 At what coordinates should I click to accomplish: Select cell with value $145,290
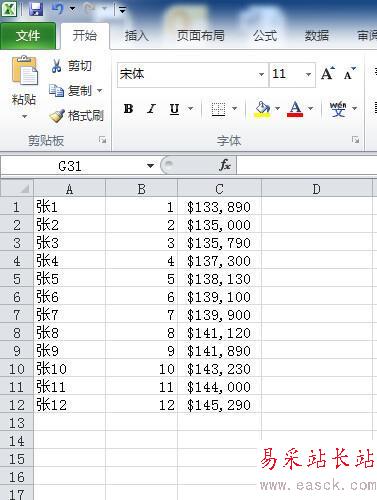(x=219, y=405)
